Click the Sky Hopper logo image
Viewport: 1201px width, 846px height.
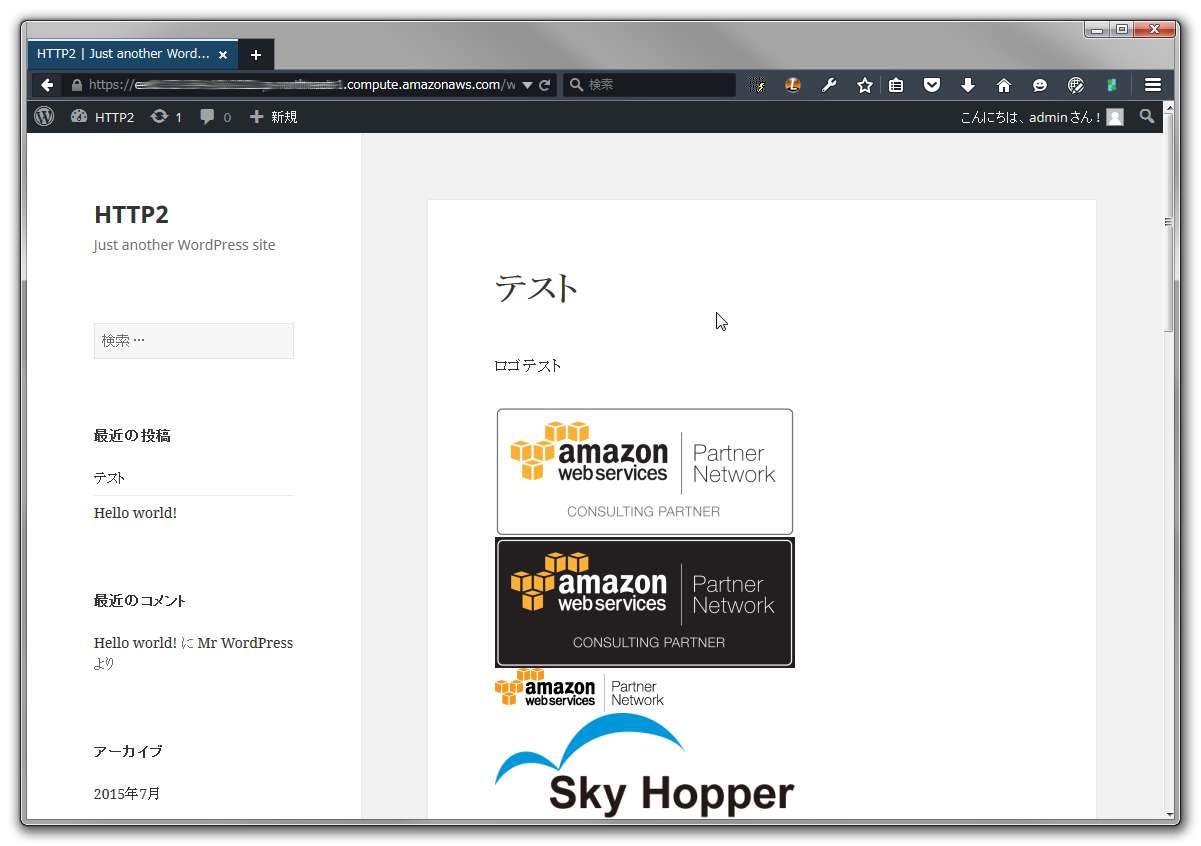tap(645, 765)
